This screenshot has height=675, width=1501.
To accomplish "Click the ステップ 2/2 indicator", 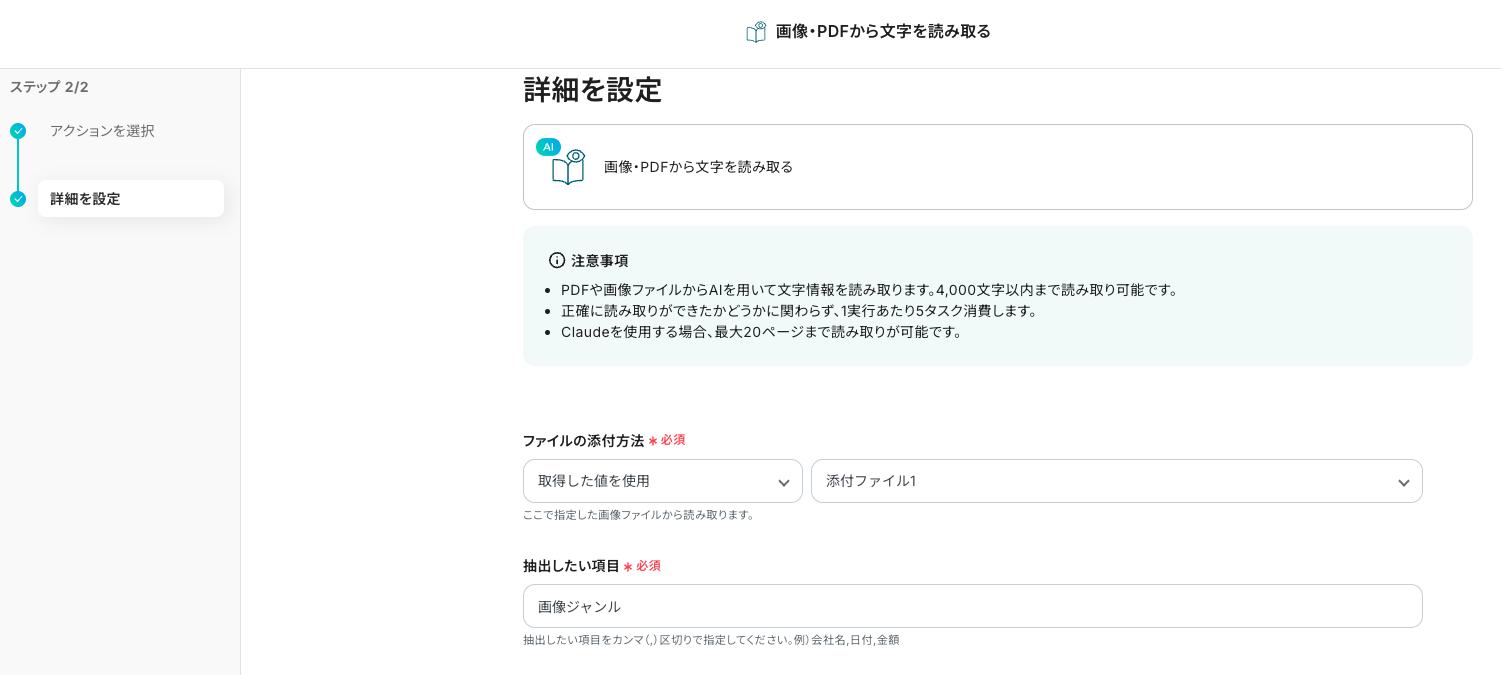I will pyautogui.click(x=49, y=87).
